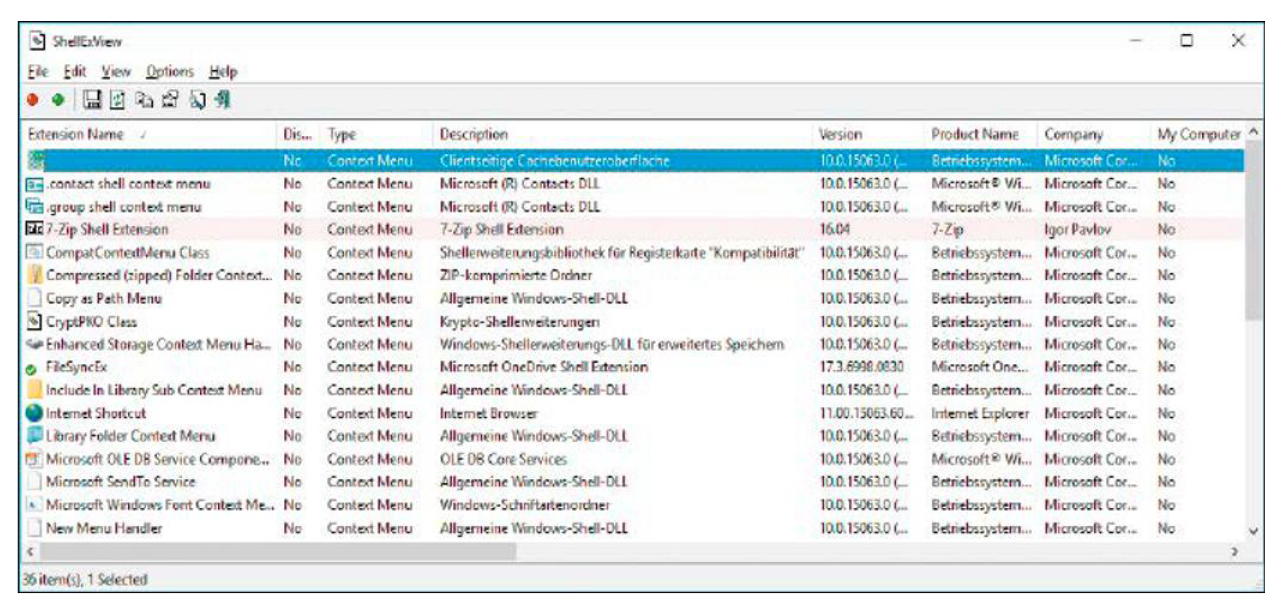Open the Find toolbar icon
The height and width of the screenshot is (611, 1288).
pyautogui.click(x=197, y=100)
